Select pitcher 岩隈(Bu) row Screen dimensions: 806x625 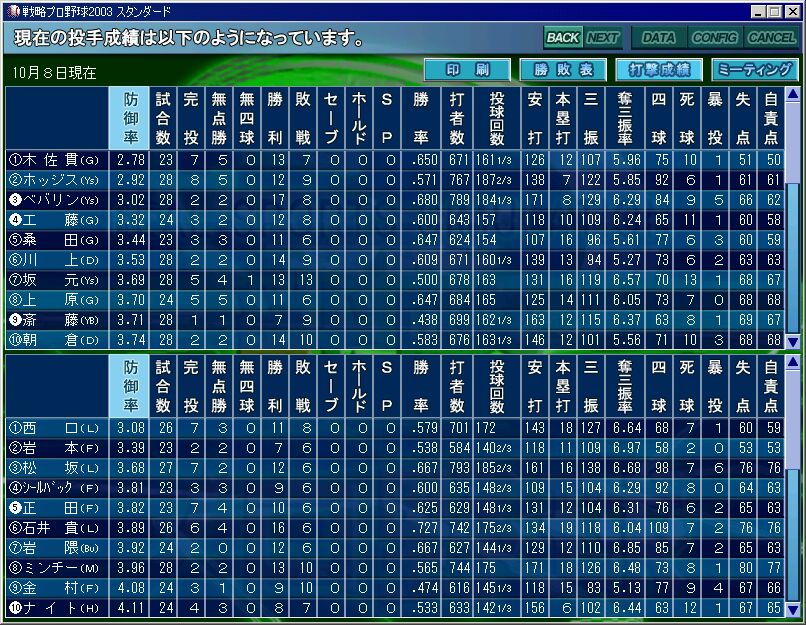coord(395,548)
